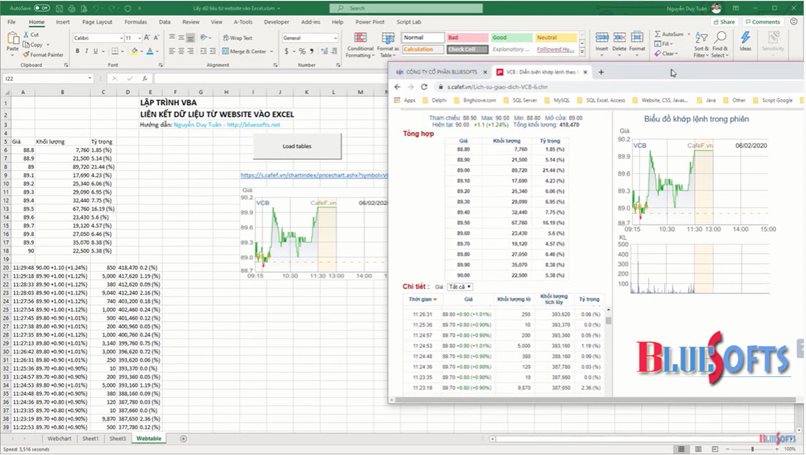Screen dimensions: 806x455
Task: Open the Developer ribbon tab
Action: (x=277, y=22)
